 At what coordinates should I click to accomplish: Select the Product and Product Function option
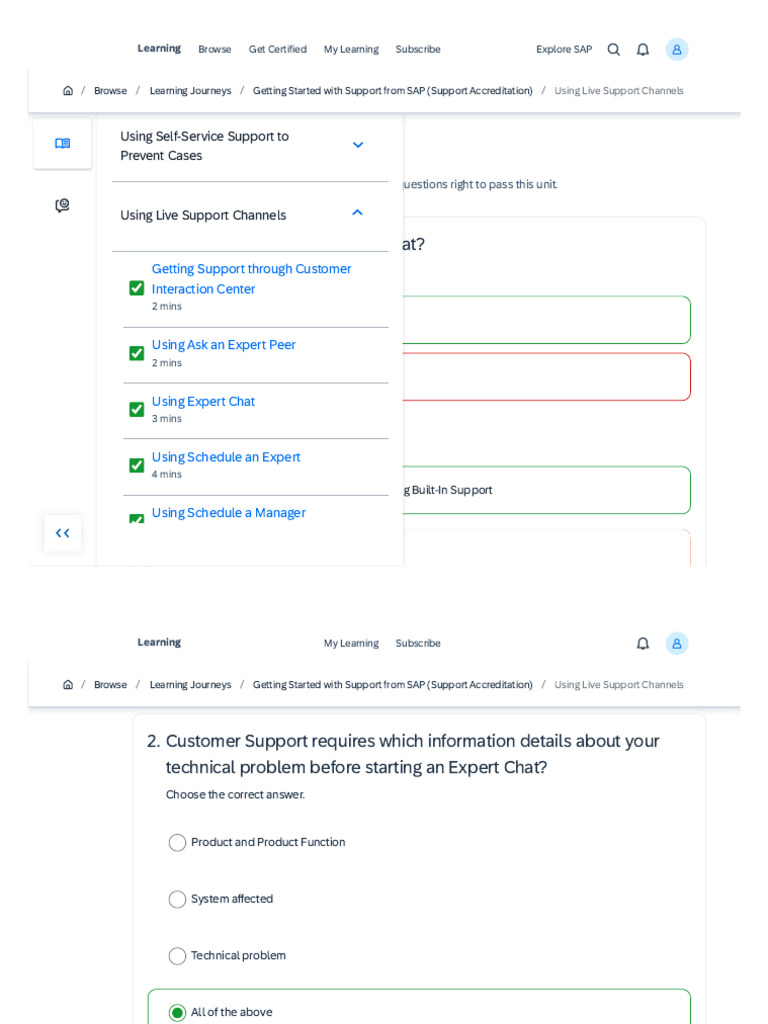[x=178, y=843]
